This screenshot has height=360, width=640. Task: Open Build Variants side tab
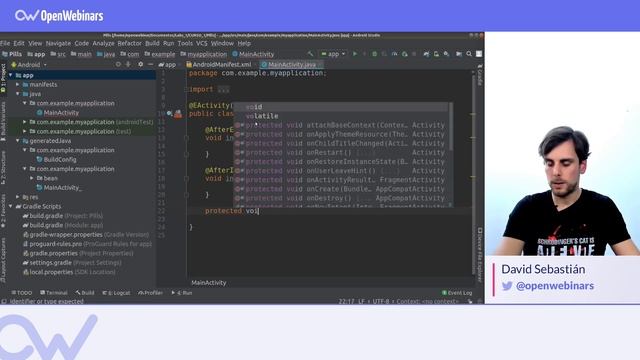click(x=3, y=121)
